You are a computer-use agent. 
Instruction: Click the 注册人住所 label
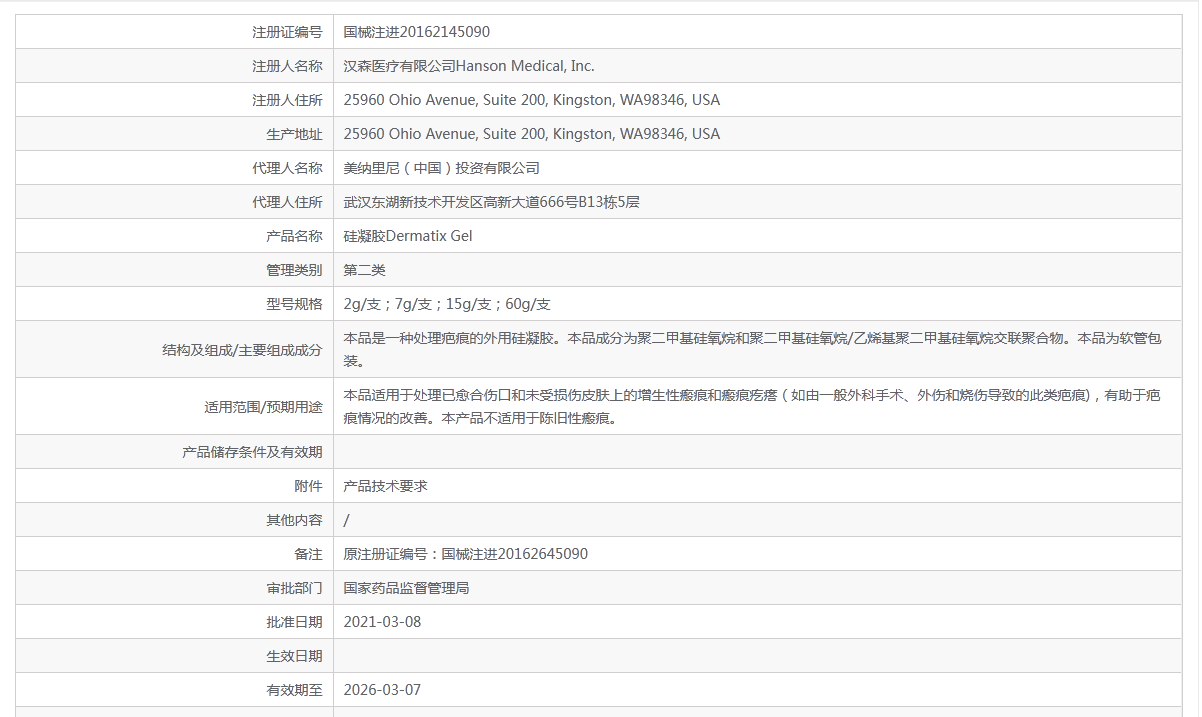[287, 100]
